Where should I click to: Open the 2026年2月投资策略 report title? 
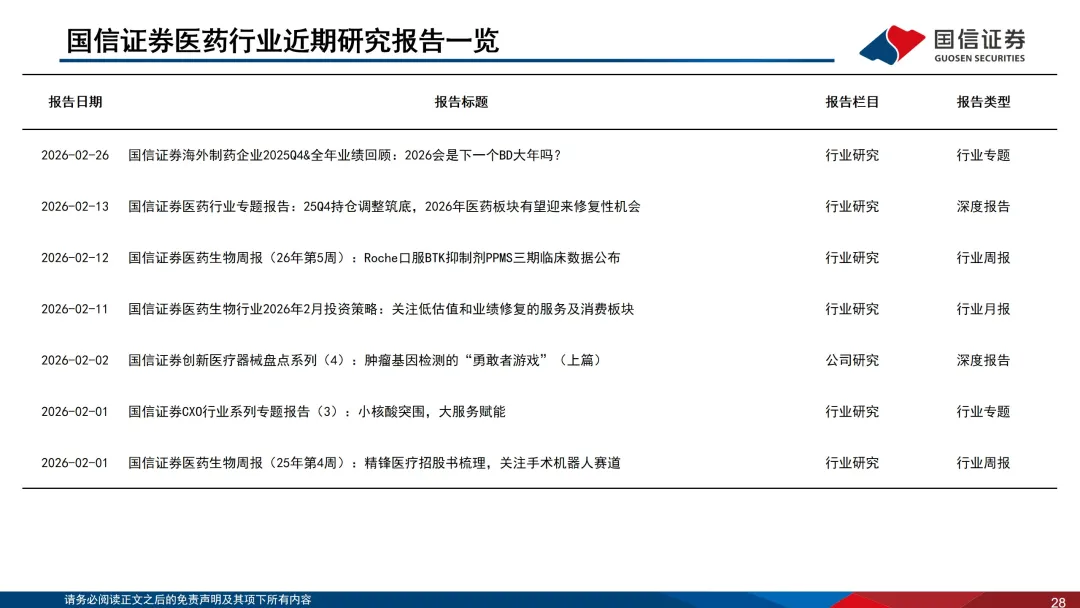point(381,309)
